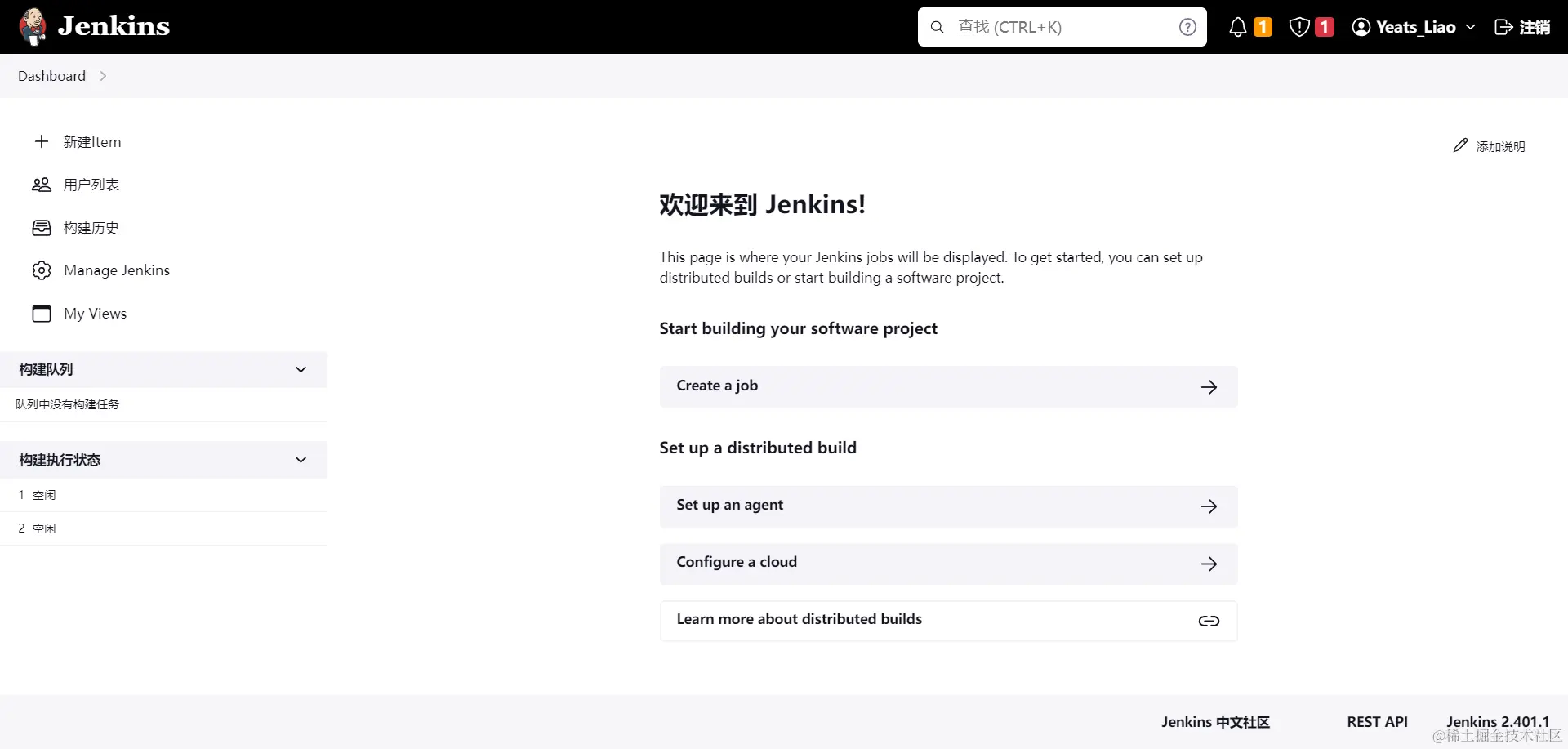Click the Jenkins 2.401.1 version link
Screen dimensions: 1568x749
pos(1498,722)
